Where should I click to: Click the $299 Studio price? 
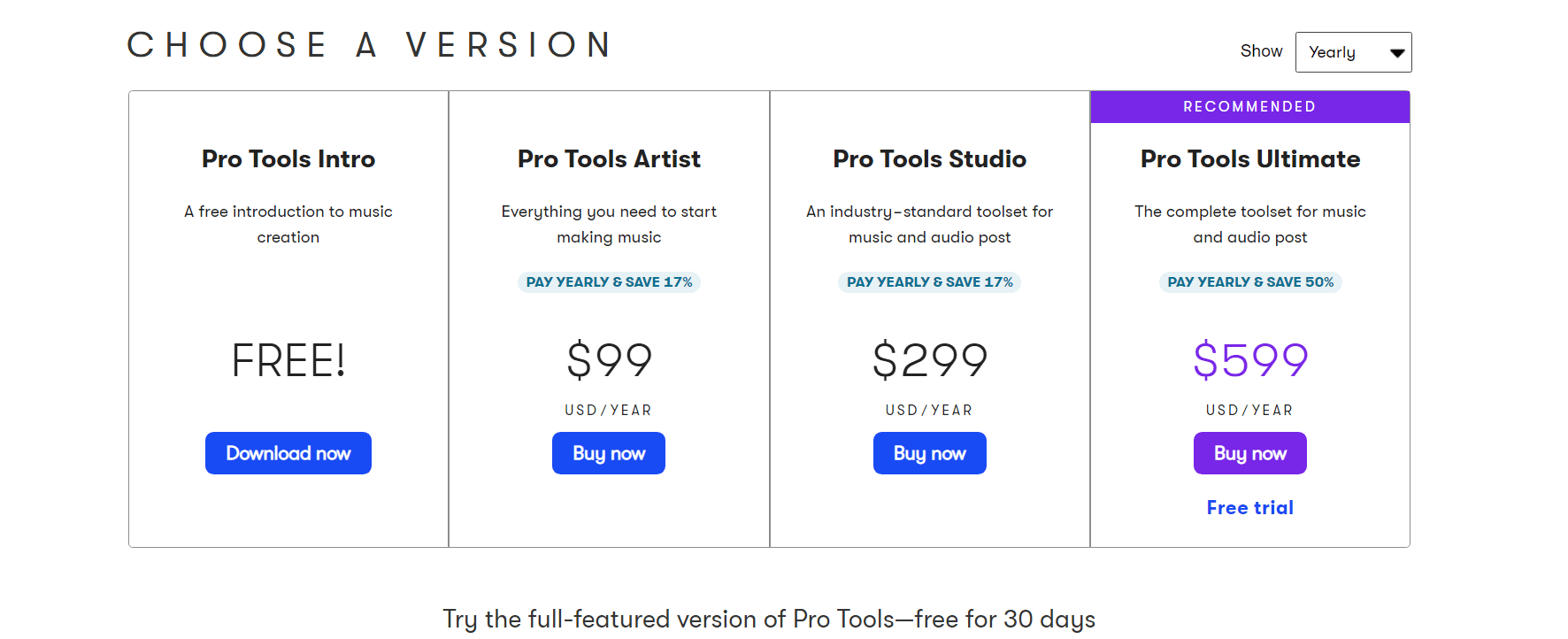[x=930, y=360]
